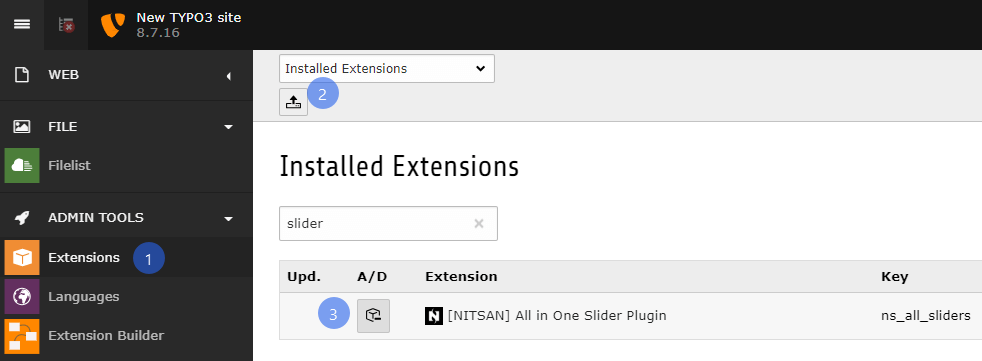Image resolution: width=982 pixels, height=361 pixels.
Task: Click the NITSAN extension logo icon
Action: point(433,316)
